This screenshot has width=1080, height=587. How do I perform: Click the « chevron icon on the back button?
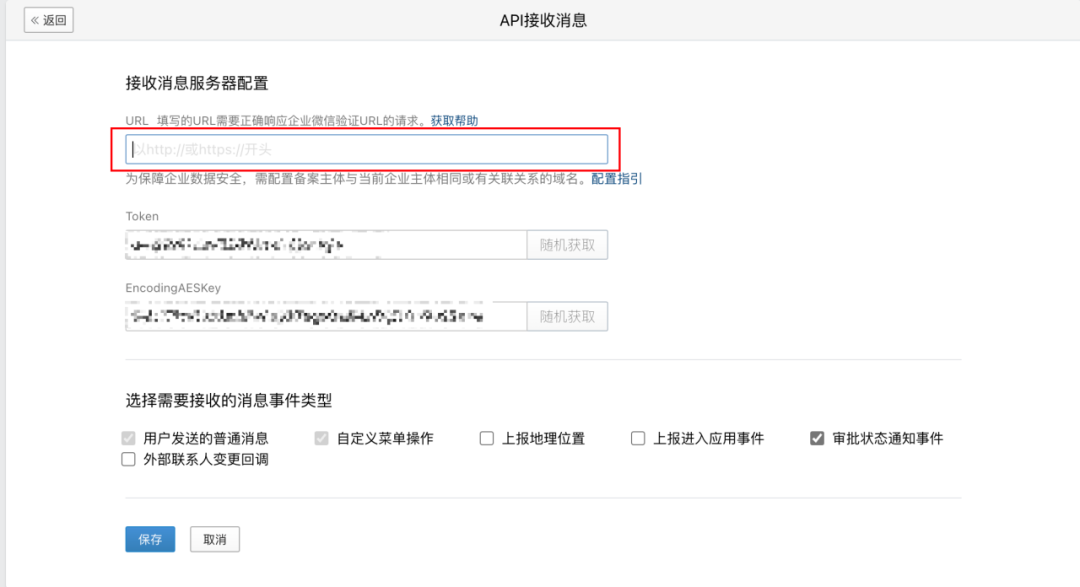(x=35, y=19)
